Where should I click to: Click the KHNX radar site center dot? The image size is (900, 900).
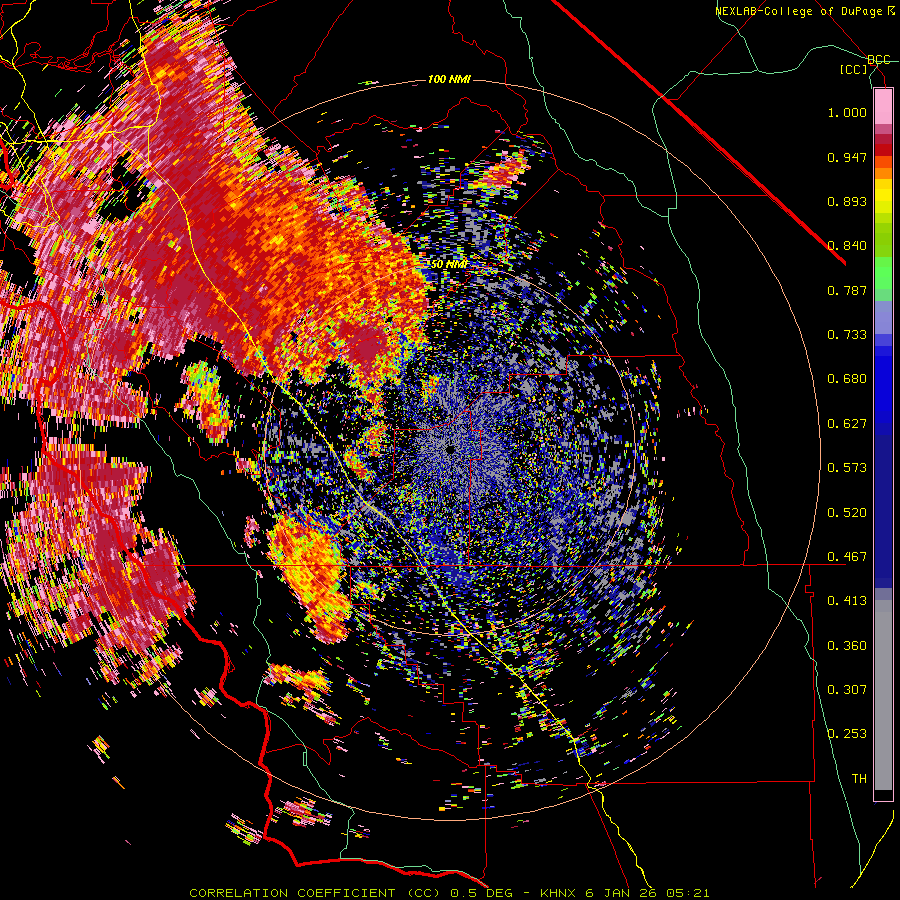[451, 449]
